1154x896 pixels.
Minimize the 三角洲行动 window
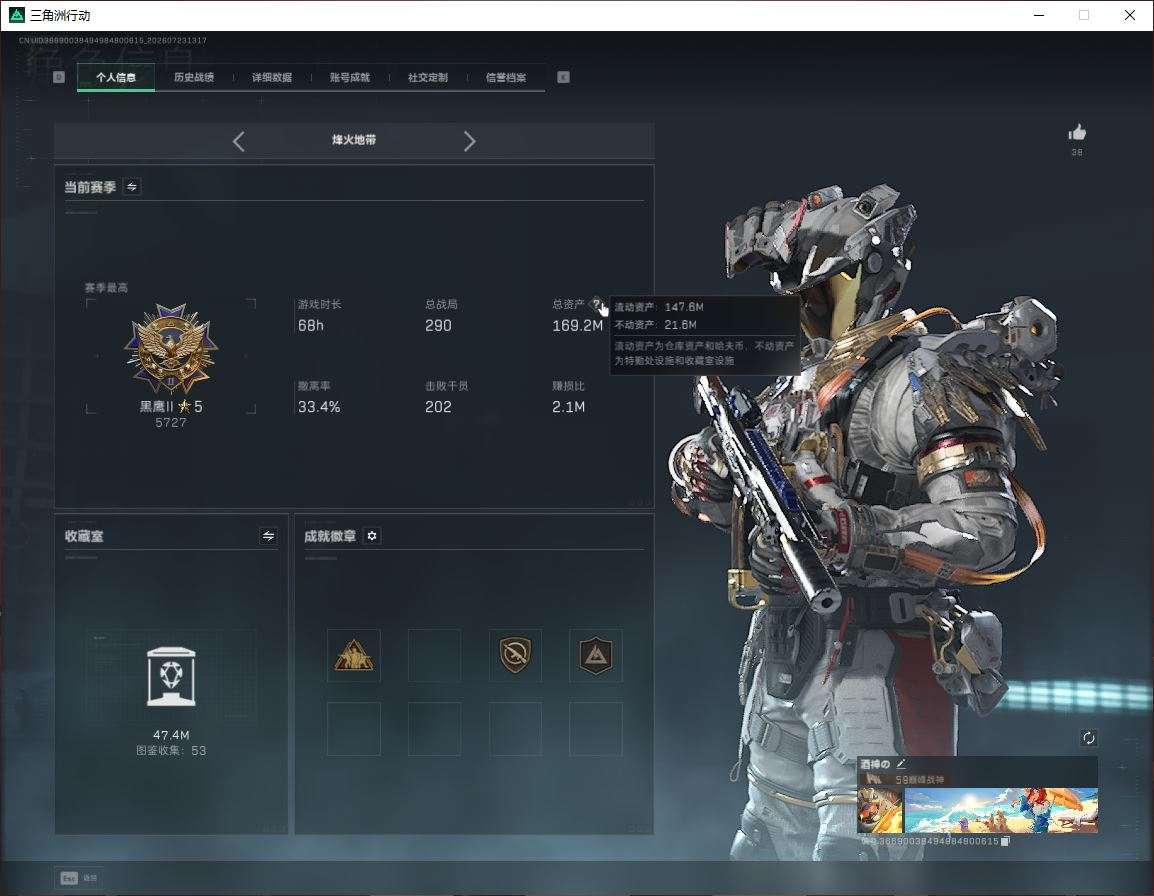point(1039,15)
